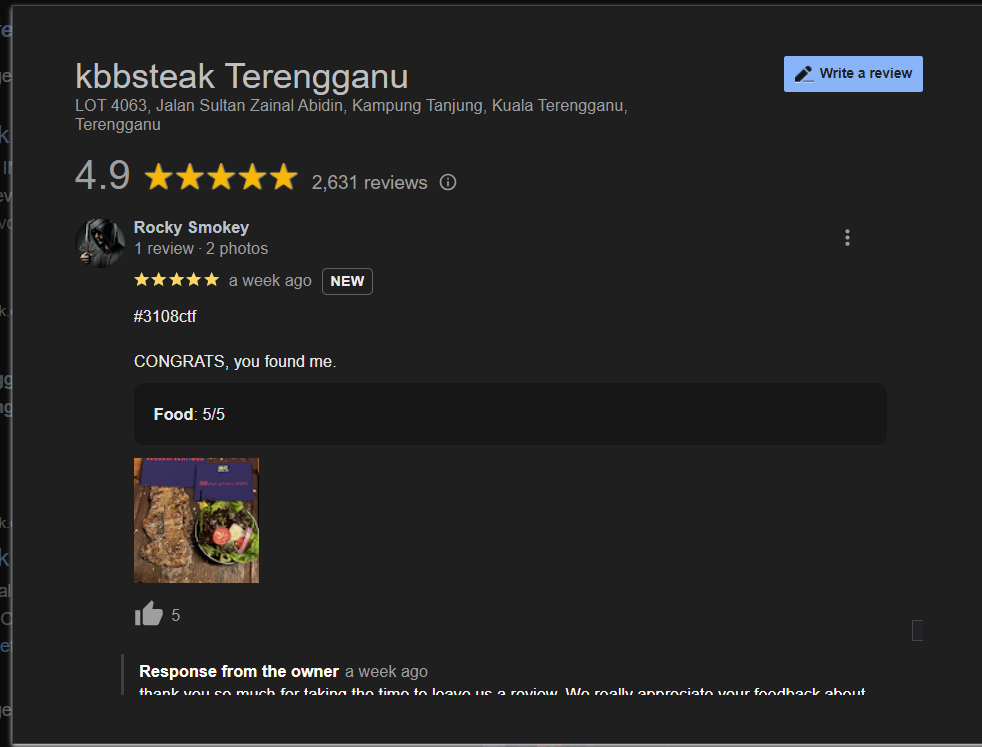Click the like count number 5

pyautogui.click(x=176, y=616)
